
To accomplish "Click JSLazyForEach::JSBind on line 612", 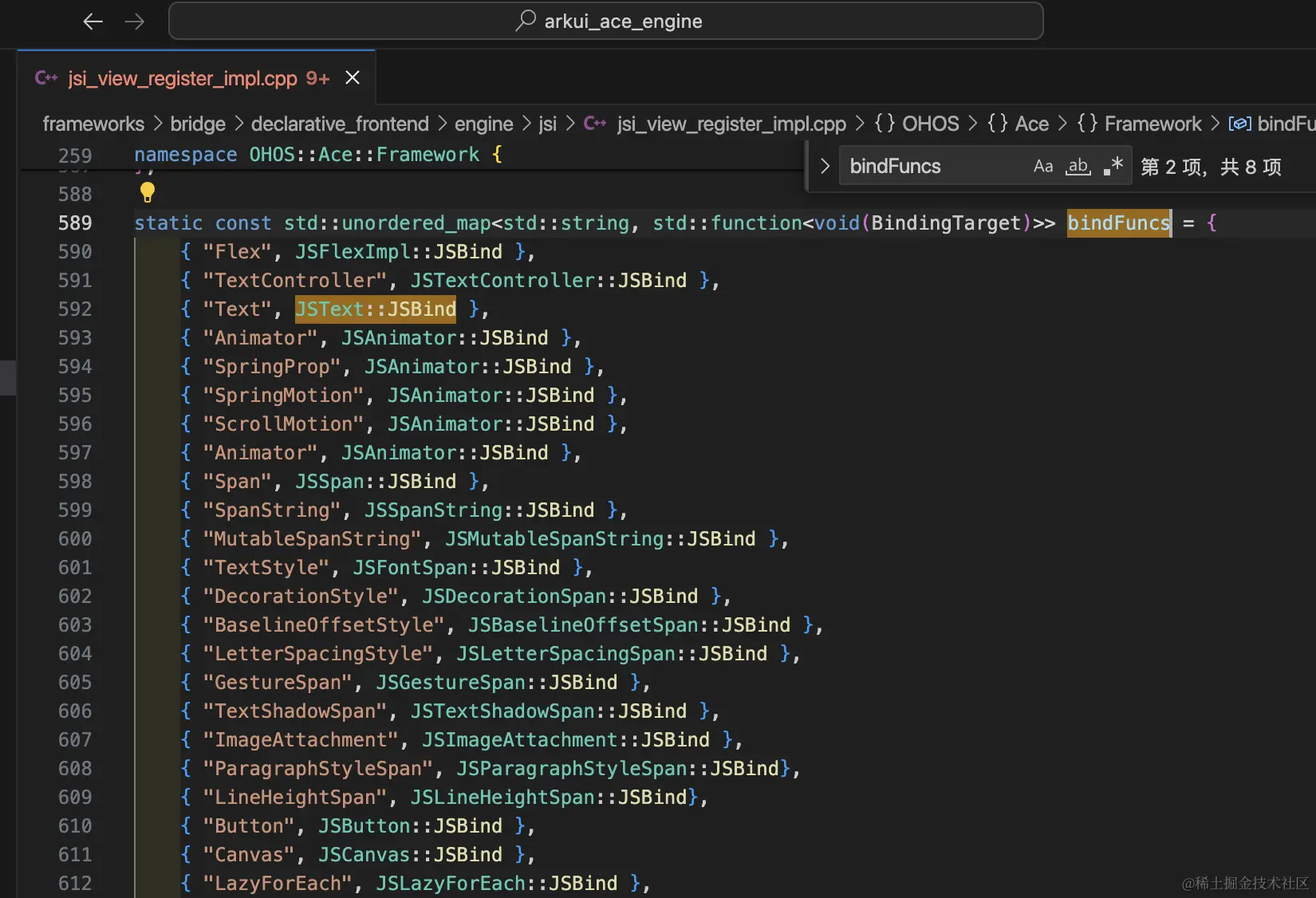I will click(497, 883).
